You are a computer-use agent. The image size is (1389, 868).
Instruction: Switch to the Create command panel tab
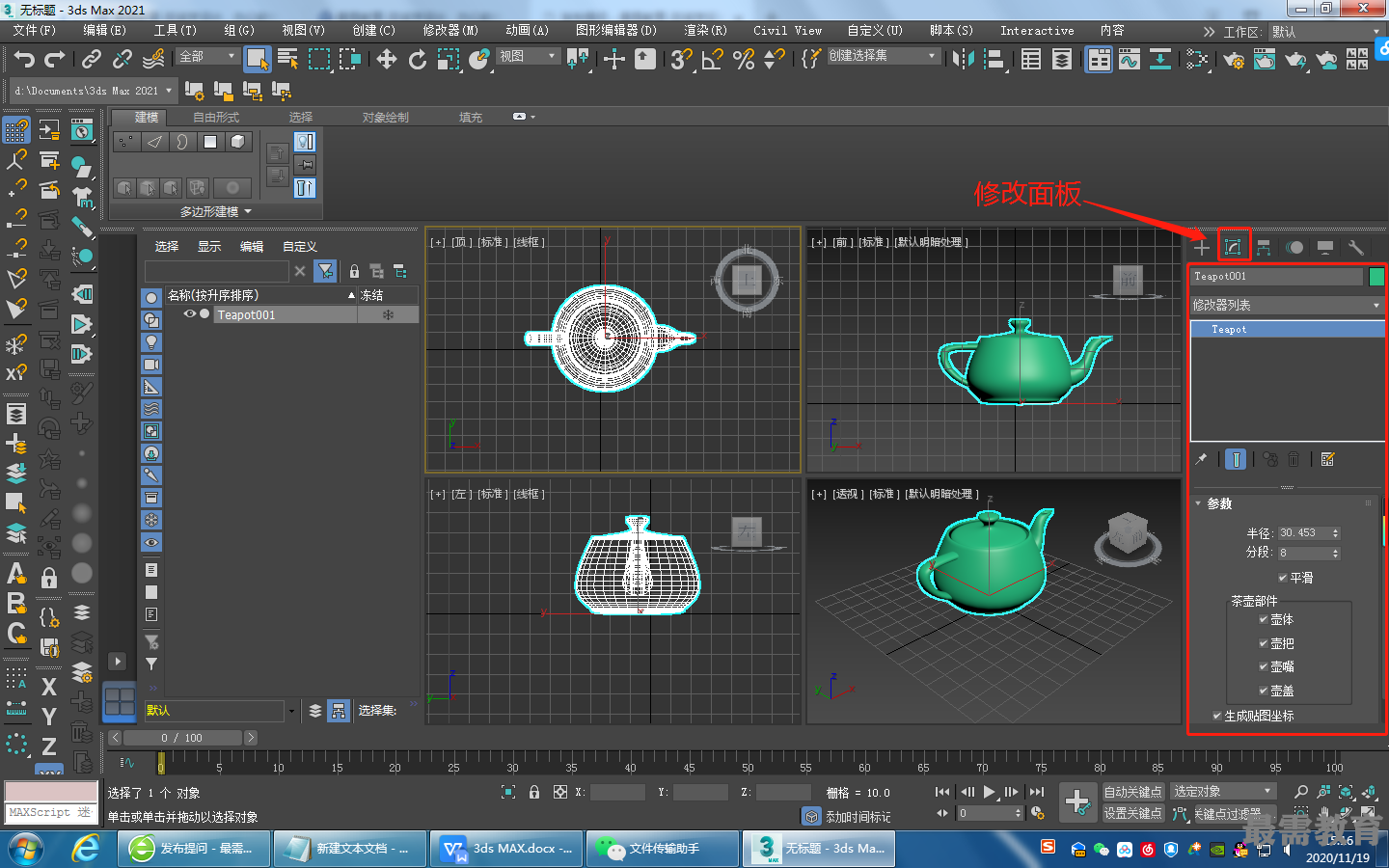pyautogui.click(x=1202, y=247)
